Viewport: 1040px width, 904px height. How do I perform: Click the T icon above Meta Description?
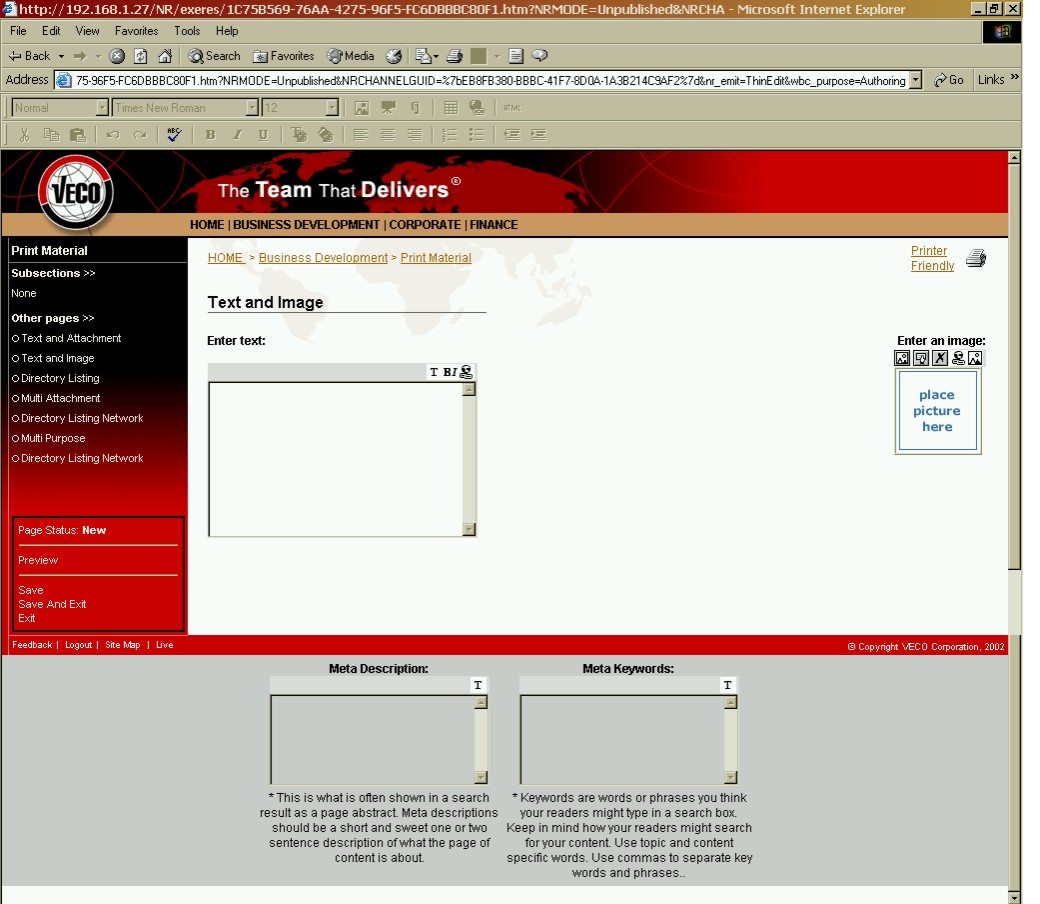tap(478, 685)
